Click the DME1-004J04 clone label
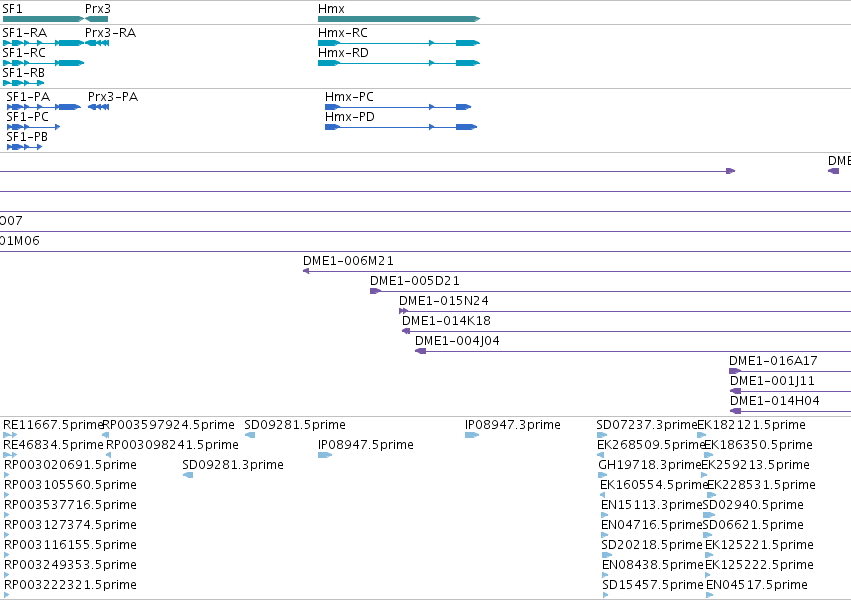The image size is (851, 600). (x=458, y=341)
